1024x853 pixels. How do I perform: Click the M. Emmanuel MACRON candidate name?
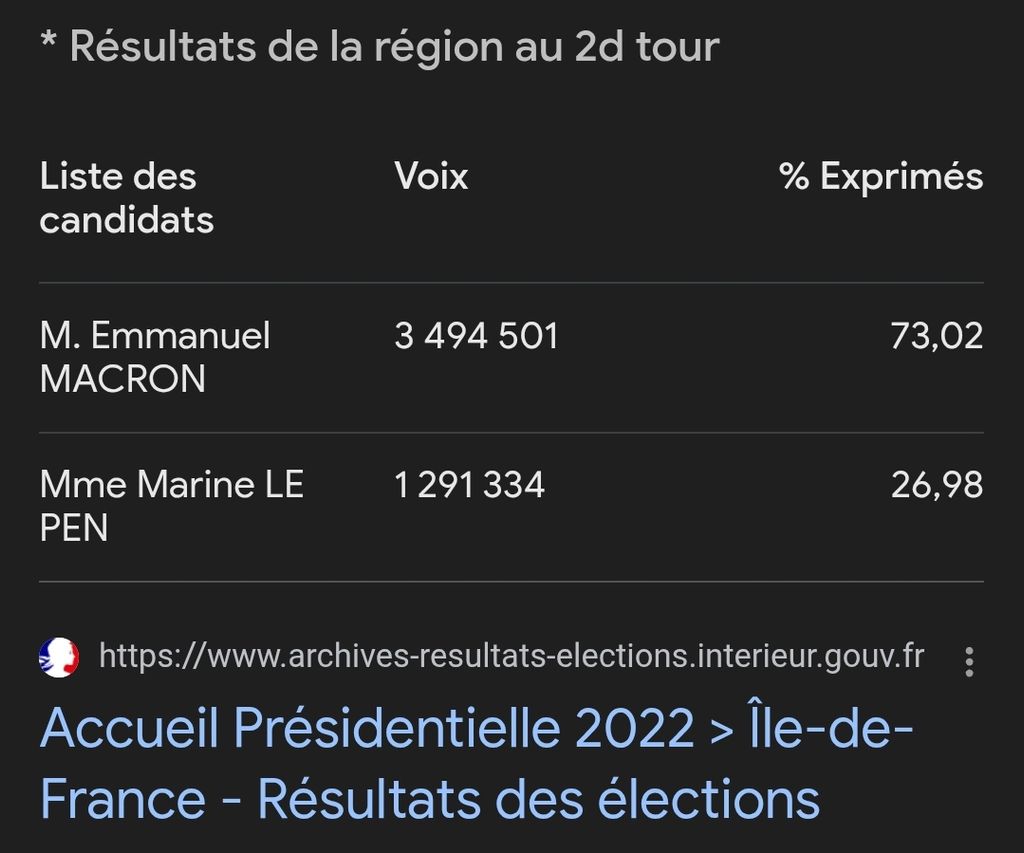tap(155, 357)
